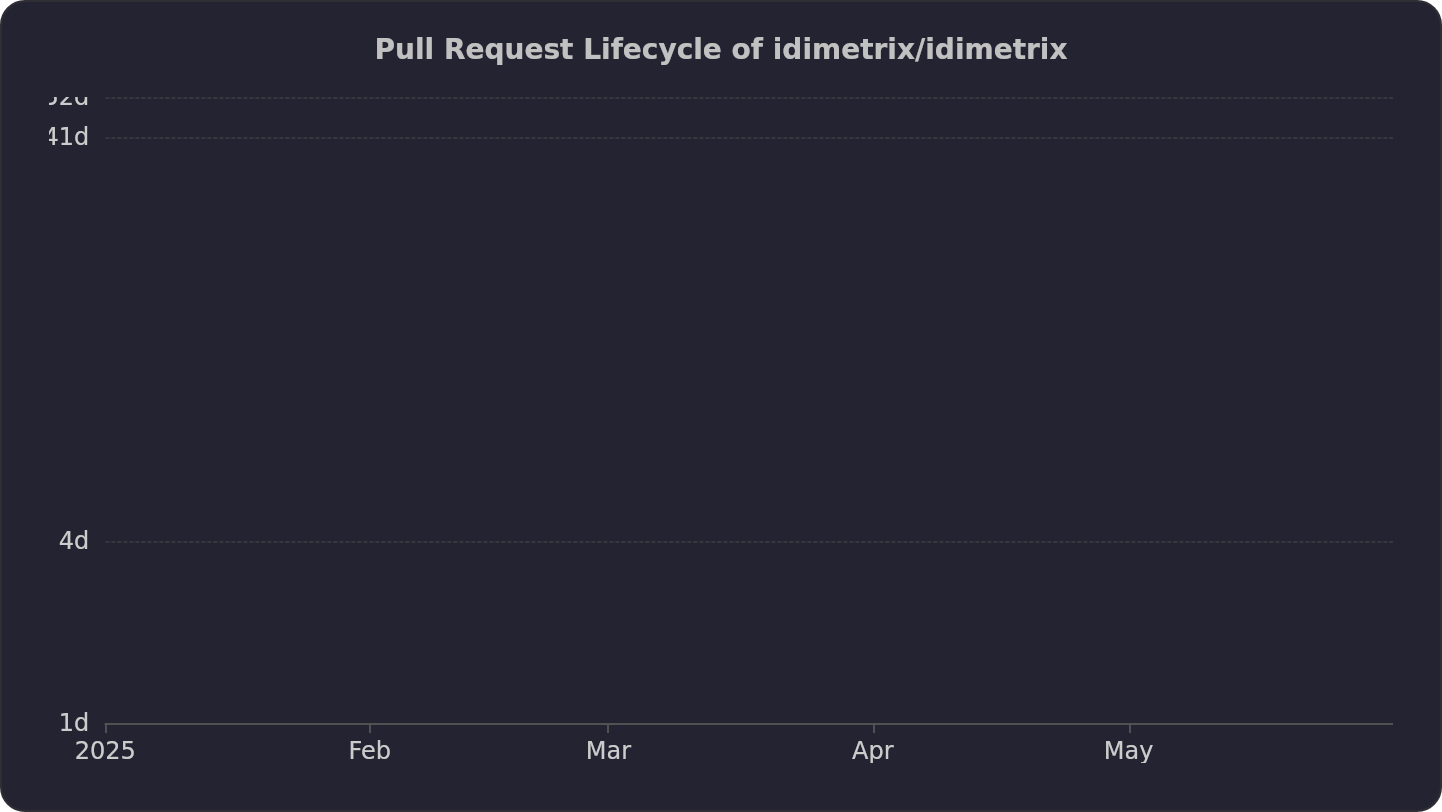Click the dashed gridline at 41d

click(749, 138)
